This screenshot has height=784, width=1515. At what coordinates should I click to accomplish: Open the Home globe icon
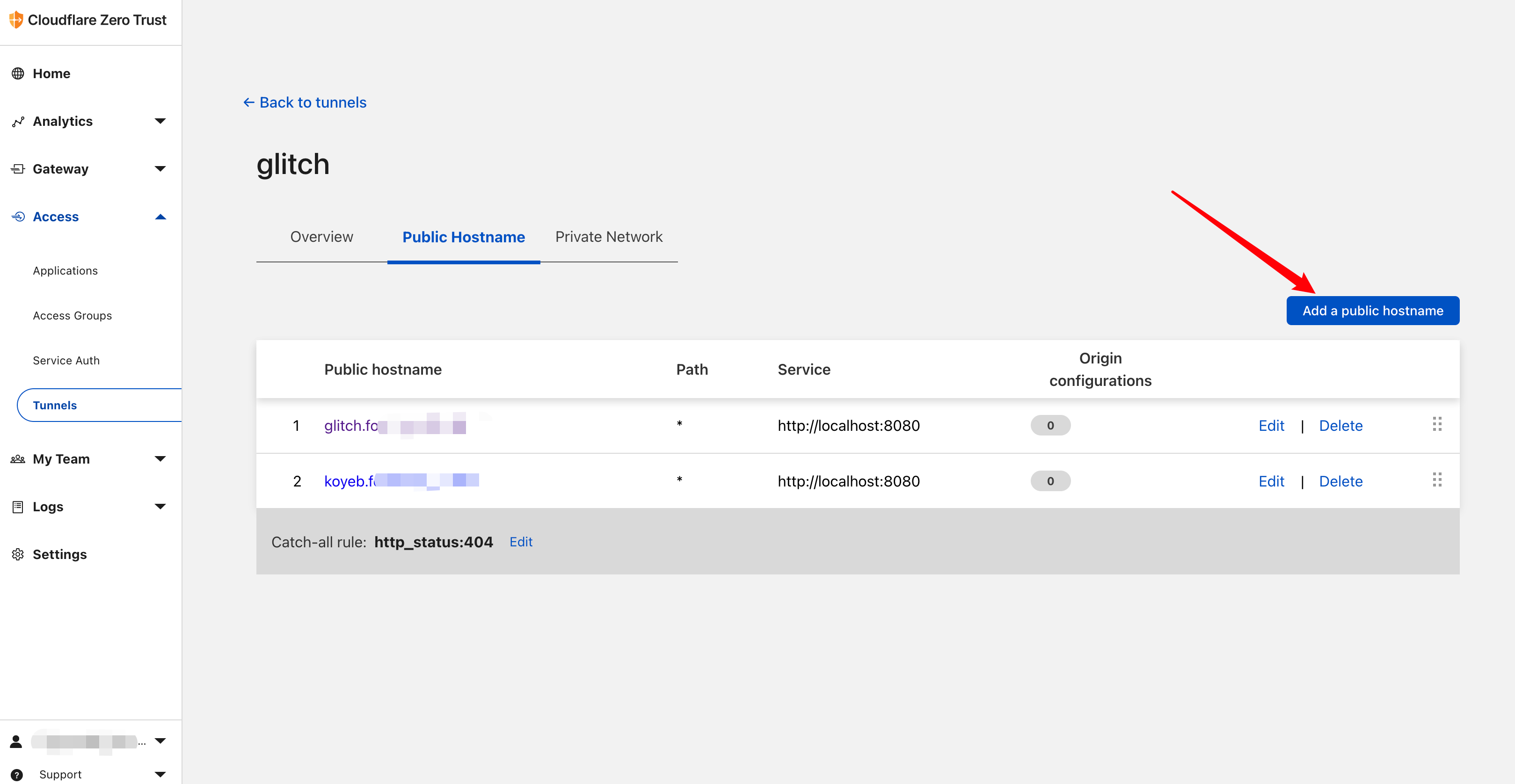[x=18, y=73]
